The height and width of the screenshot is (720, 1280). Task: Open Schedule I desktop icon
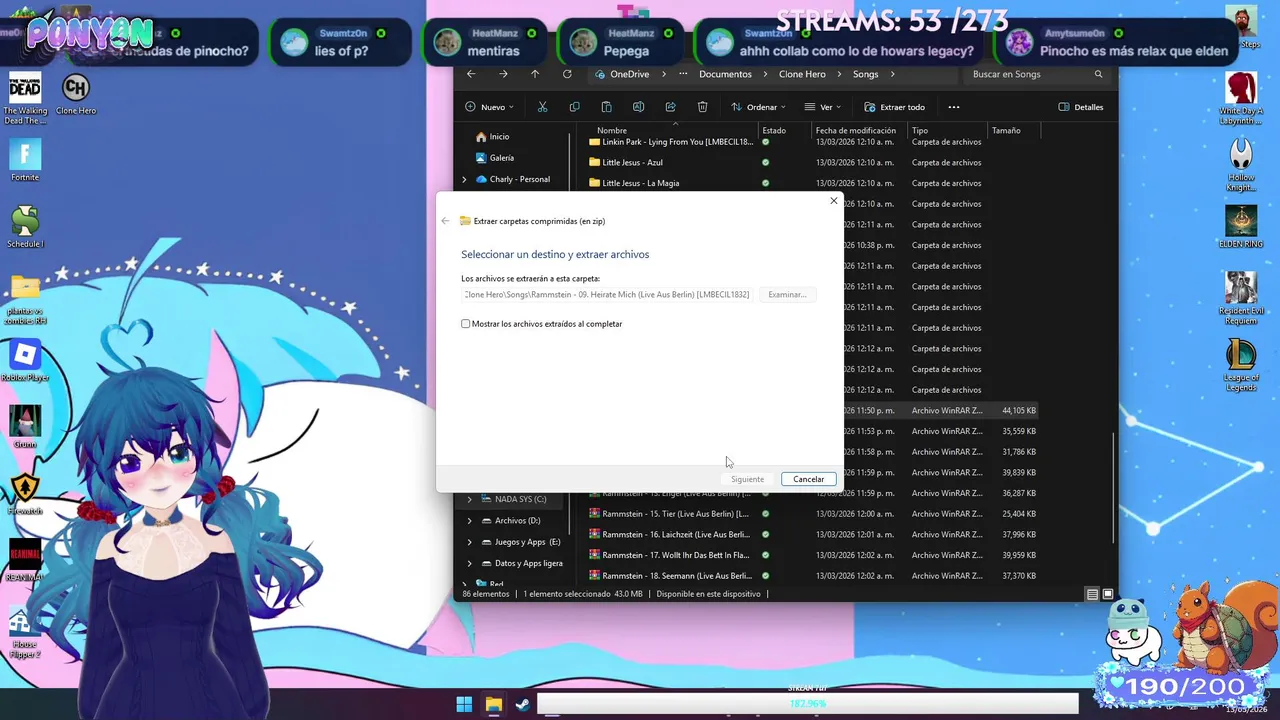click(25, 227)
